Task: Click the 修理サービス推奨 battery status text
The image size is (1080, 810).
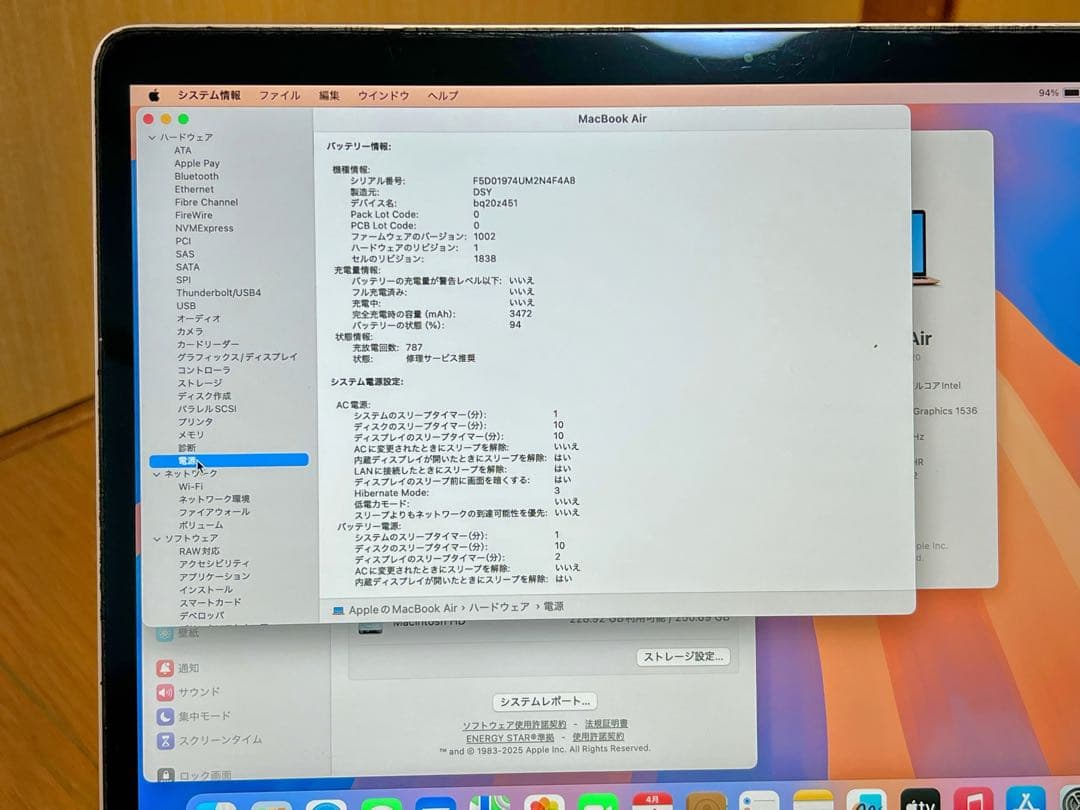Action: point(441,359)
